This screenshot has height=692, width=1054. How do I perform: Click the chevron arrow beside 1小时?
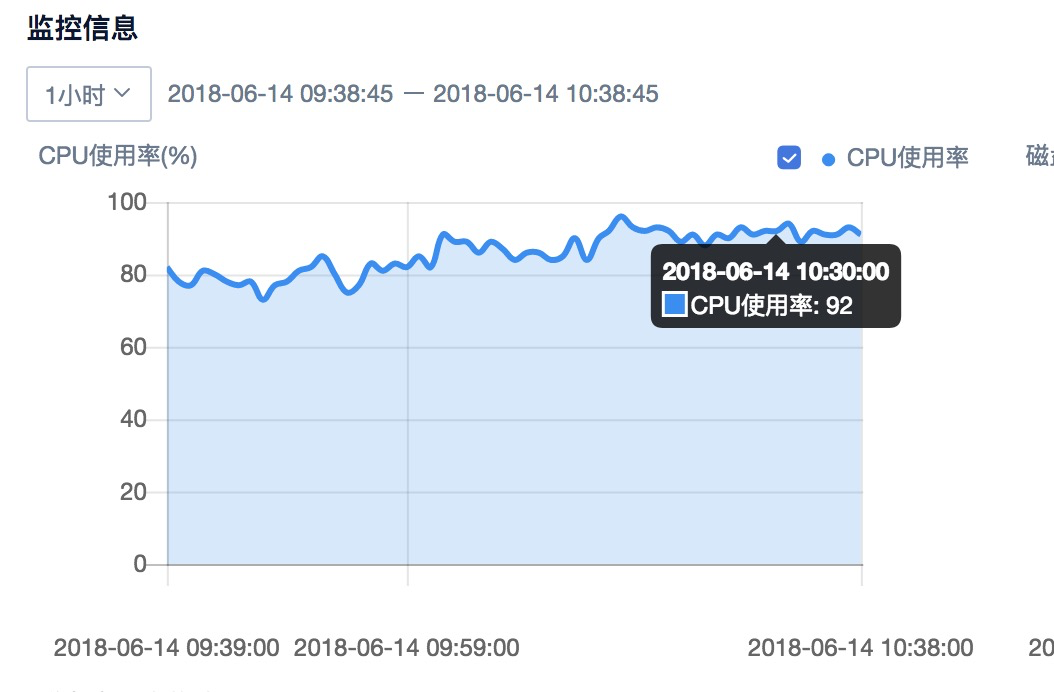pyautogui.click(x=122, y=93)
